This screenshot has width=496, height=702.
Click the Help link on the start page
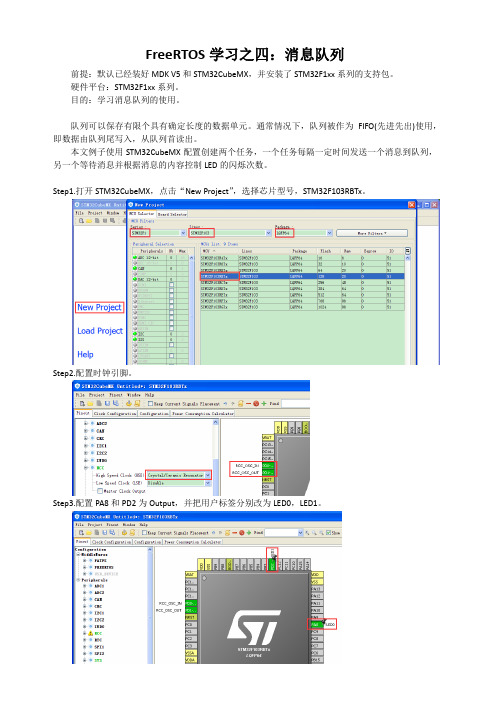click(x=85, y=354)
